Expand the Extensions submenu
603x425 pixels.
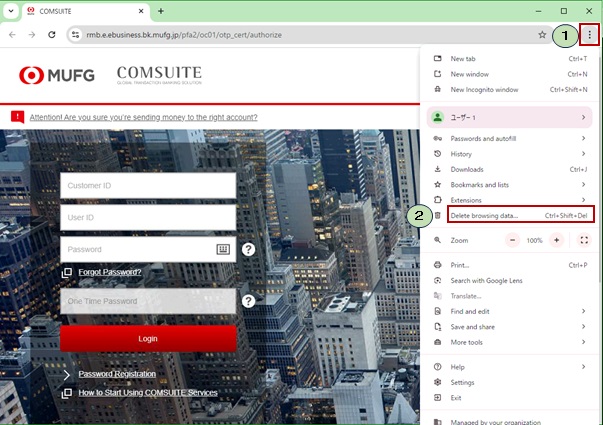coord(510,200)
